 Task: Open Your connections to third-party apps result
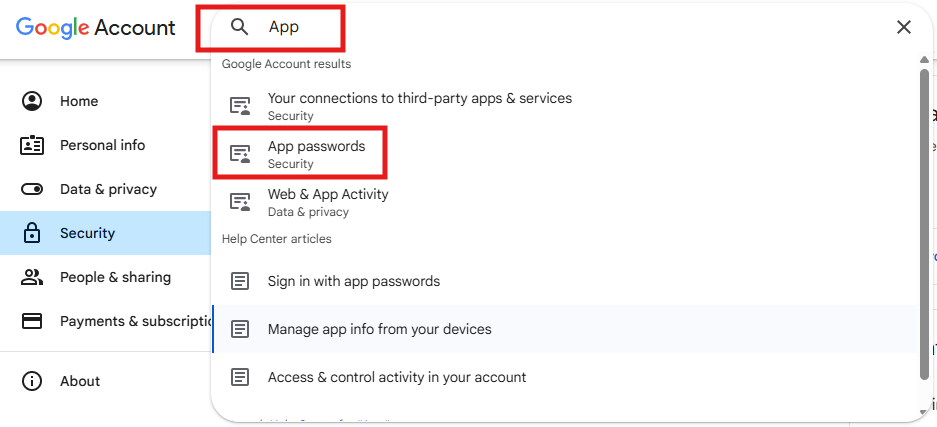pyautogui.click(x=419, y=105)
